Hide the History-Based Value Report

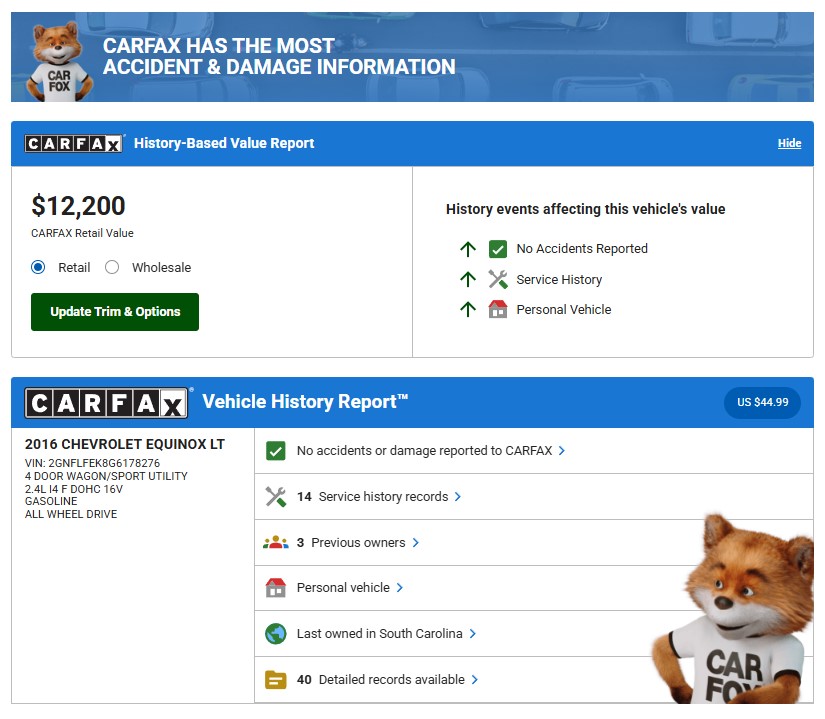point(789,143)
